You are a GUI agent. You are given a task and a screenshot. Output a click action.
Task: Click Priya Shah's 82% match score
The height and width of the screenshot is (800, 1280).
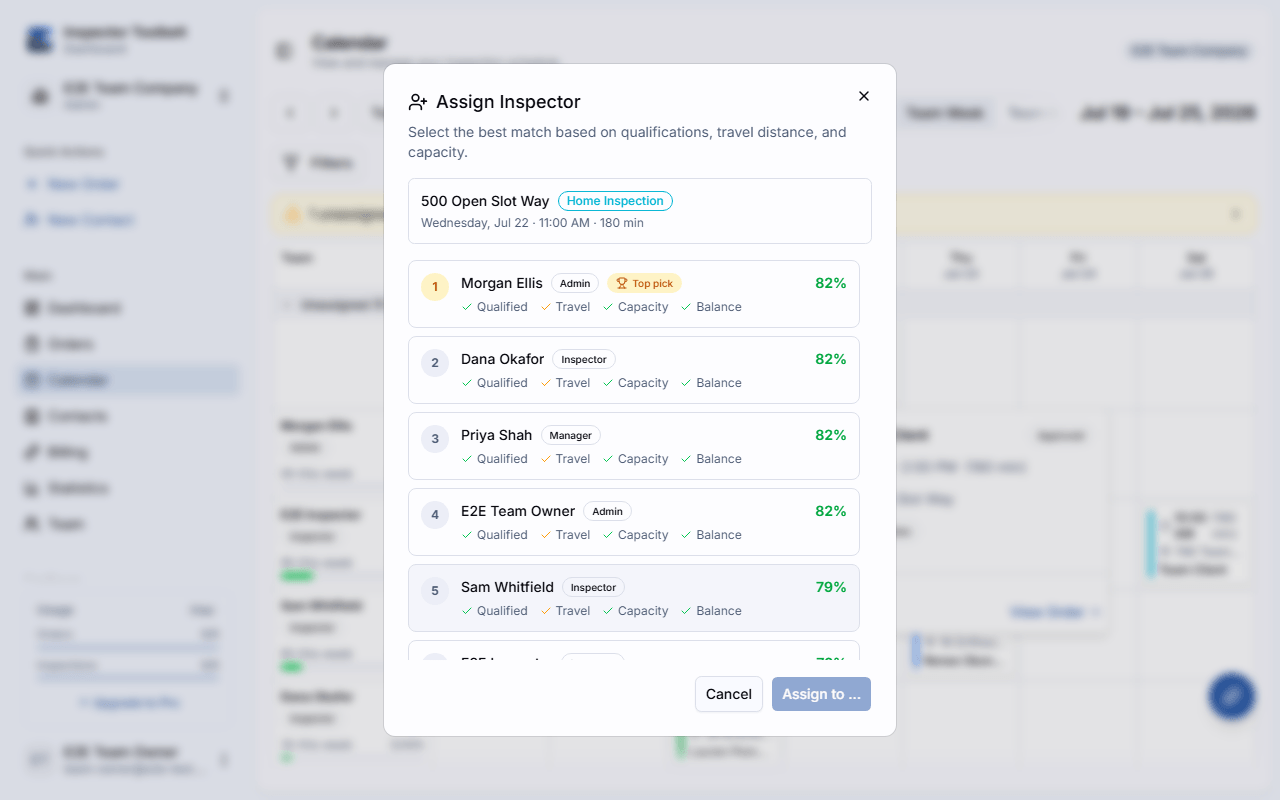click(x=831, y=435)
